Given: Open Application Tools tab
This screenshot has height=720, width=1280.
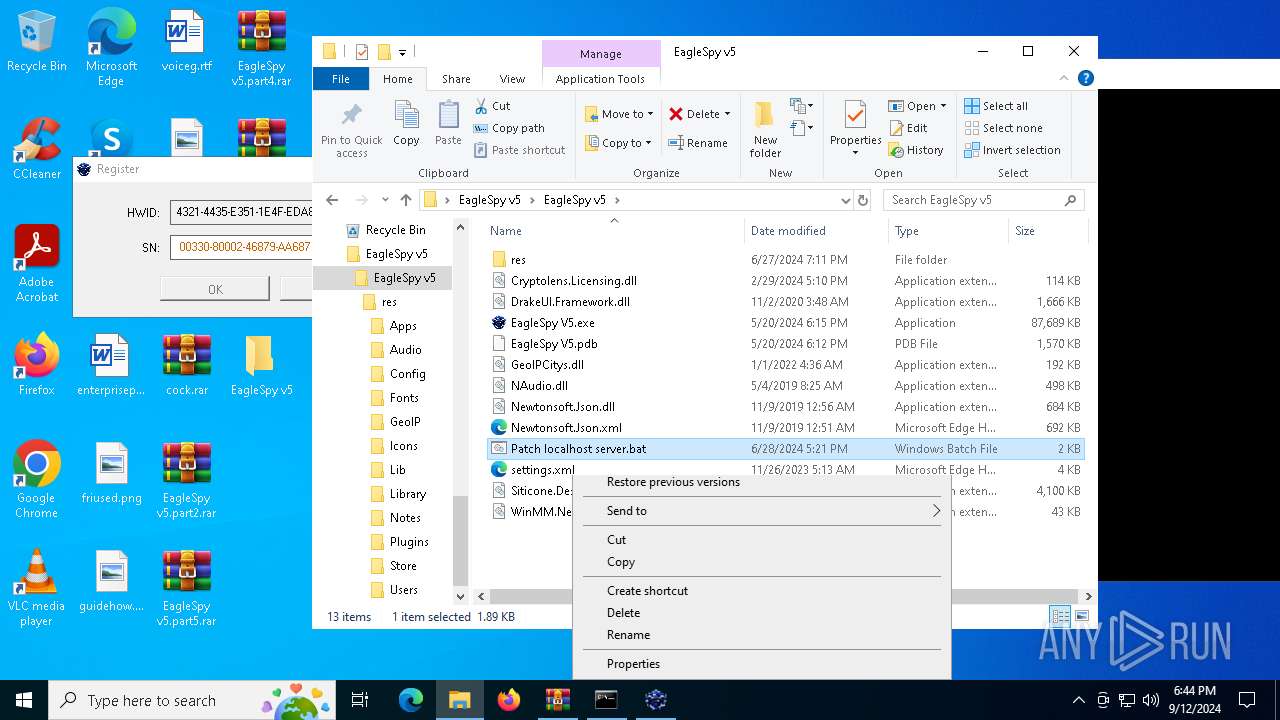Looking at the screenshot, I should click(x=600, y=79).
